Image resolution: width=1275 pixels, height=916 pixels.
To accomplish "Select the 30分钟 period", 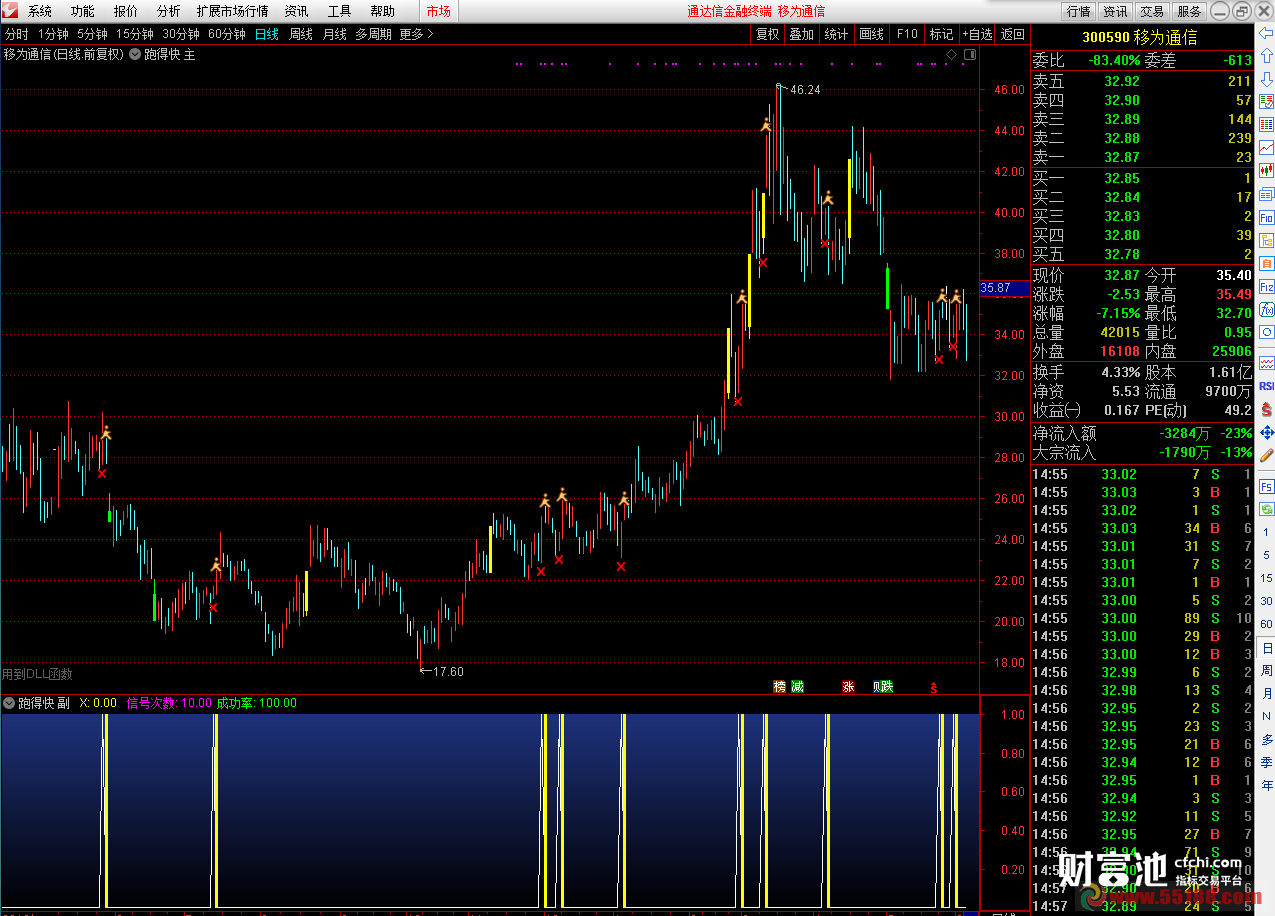I will 181,34.
